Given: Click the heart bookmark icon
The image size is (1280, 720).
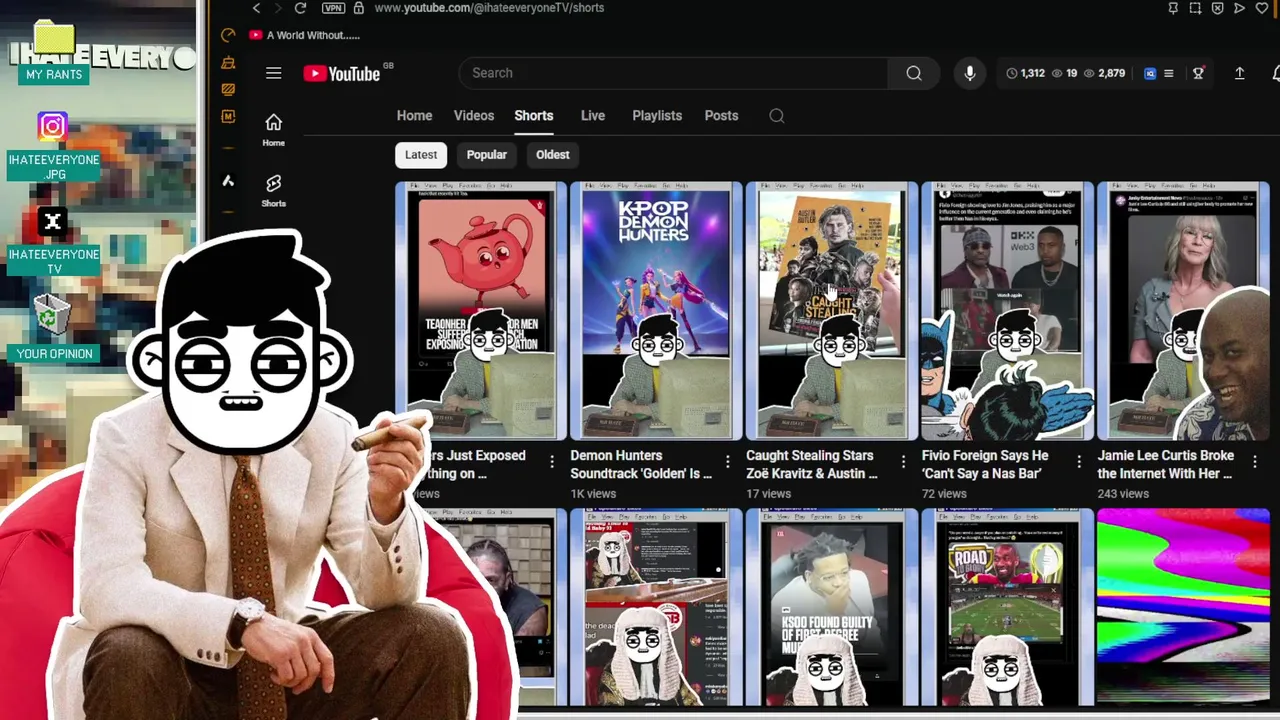Looking at the screenshot, I should pos(1262,8).
